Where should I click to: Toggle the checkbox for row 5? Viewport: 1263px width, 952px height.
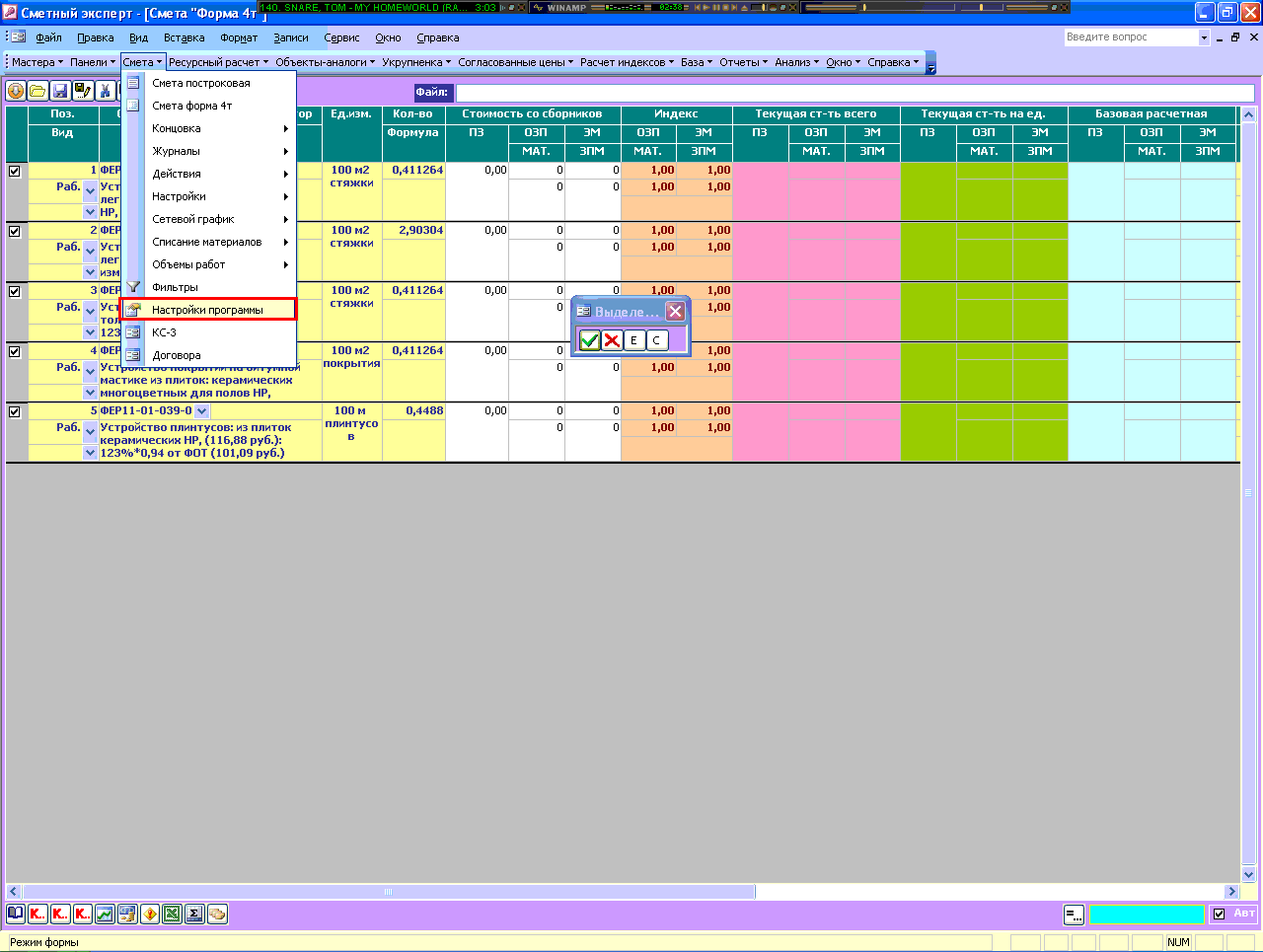[15, 411]
